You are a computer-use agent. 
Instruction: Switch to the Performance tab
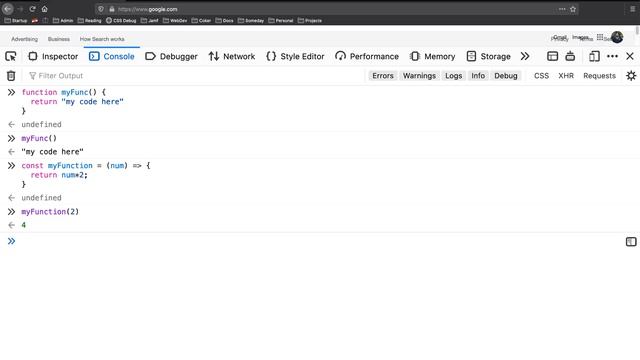click(x=367, y=56)
